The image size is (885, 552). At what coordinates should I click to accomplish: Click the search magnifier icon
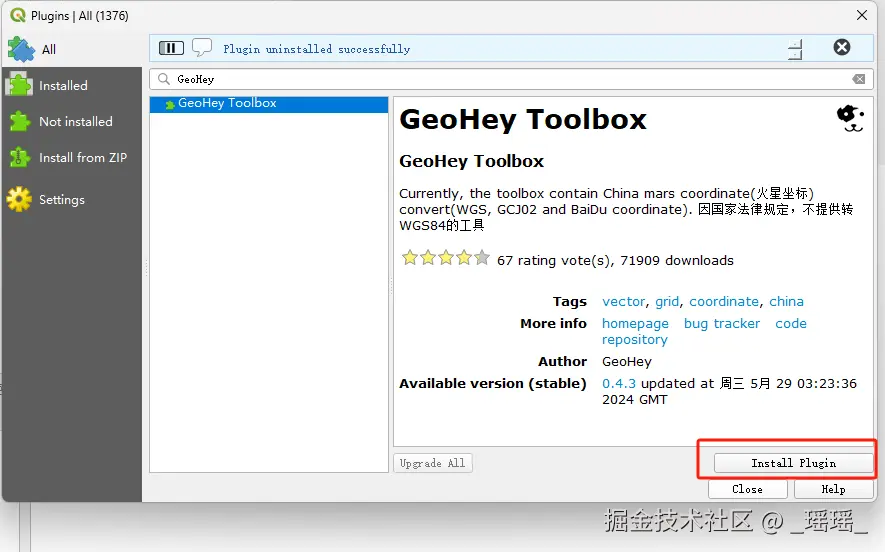coord(164,79)
